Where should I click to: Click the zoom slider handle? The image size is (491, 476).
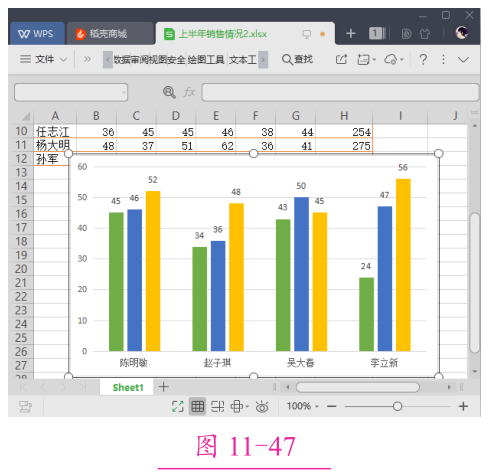(397, 406)
